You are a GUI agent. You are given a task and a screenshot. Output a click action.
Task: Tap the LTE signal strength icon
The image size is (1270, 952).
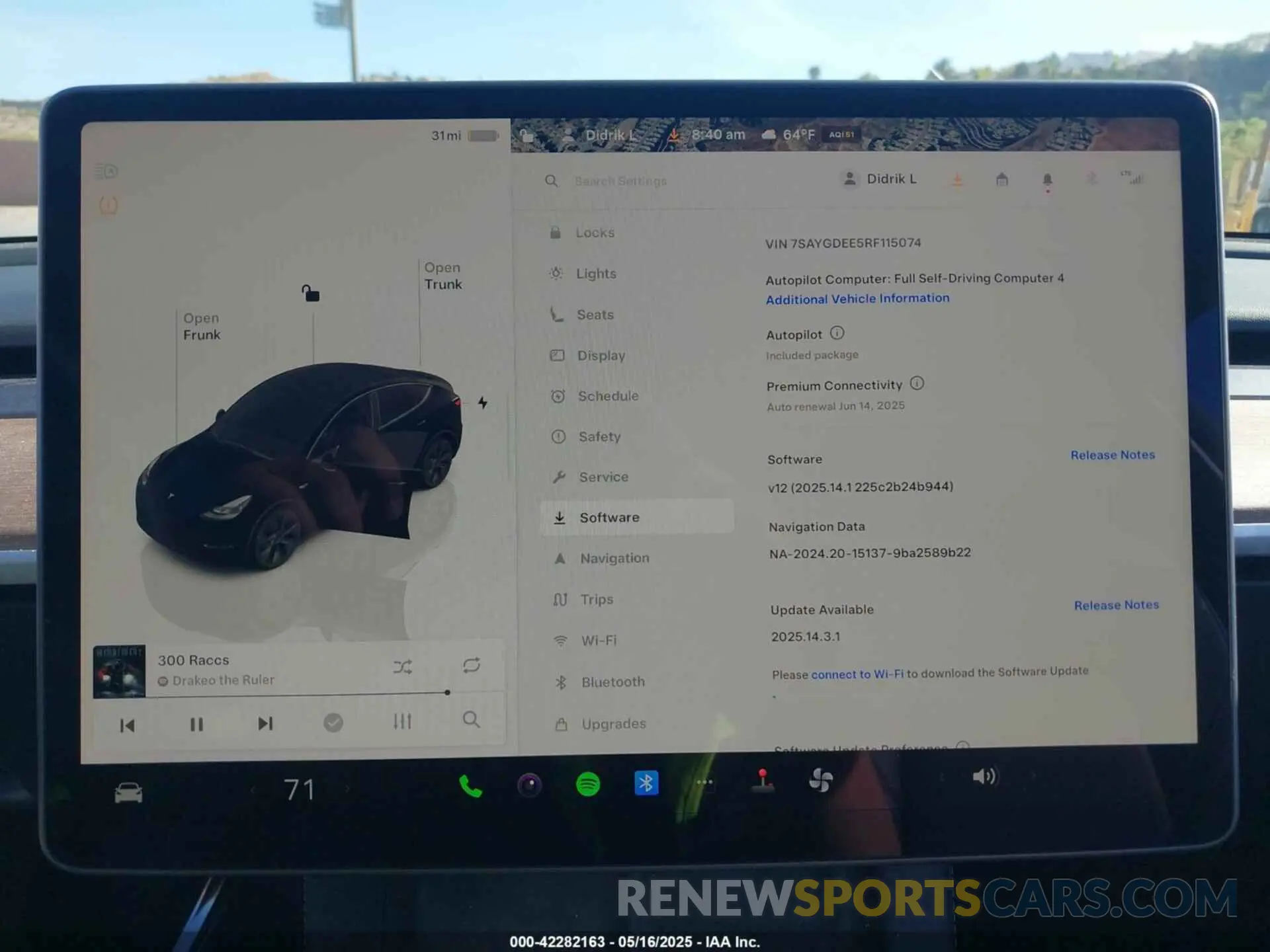[1131, 177]
